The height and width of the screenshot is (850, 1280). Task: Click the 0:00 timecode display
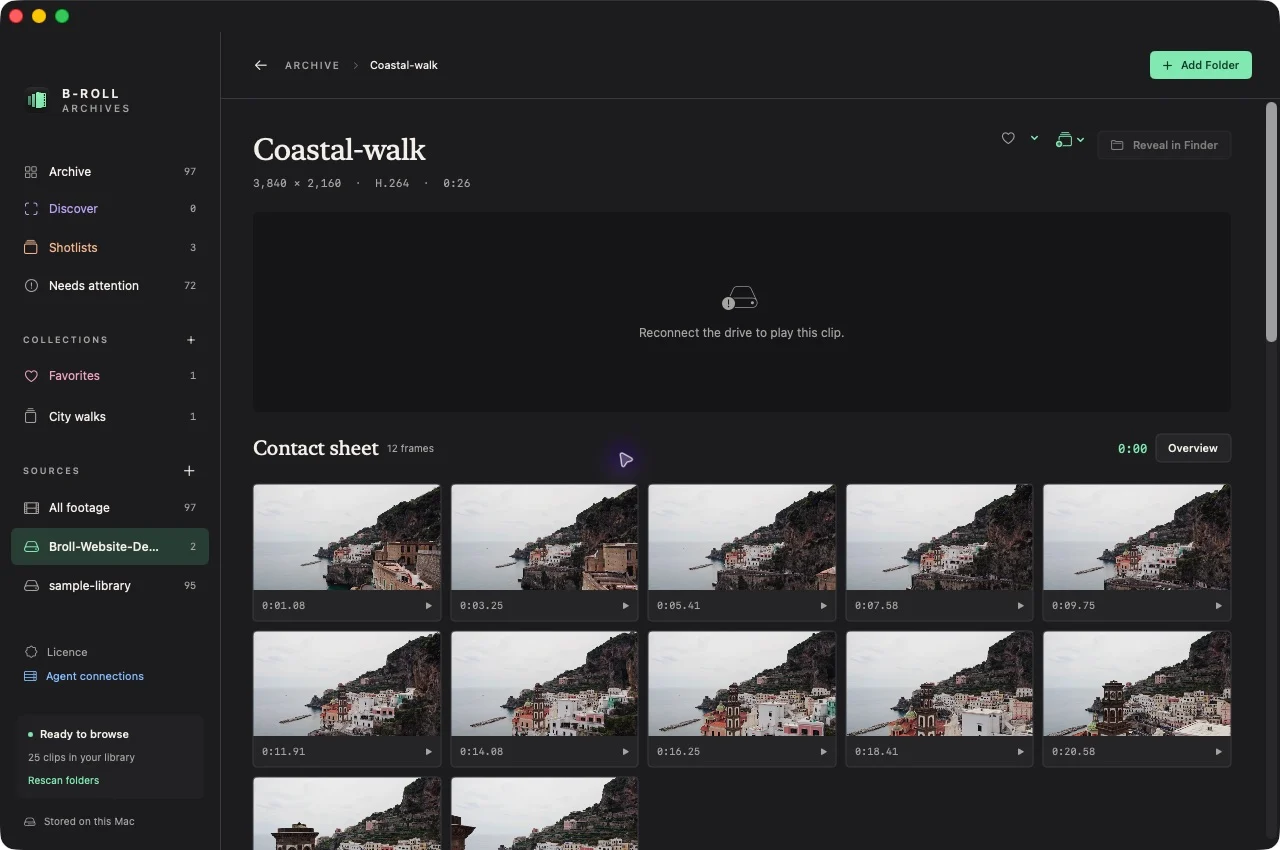(1132, 449)
